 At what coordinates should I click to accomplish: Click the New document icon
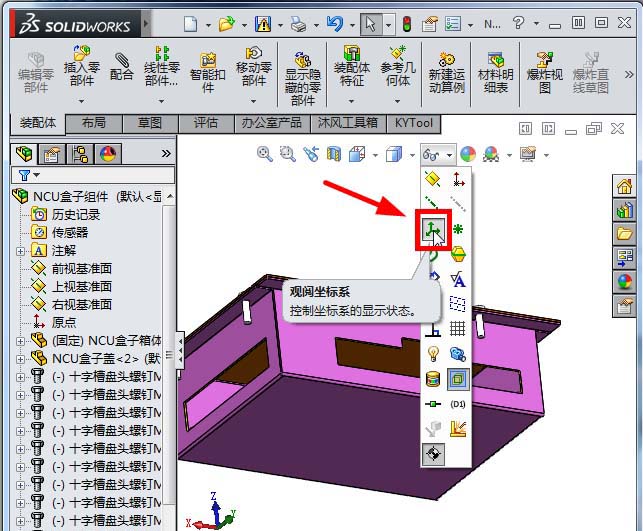pos(190,24)
